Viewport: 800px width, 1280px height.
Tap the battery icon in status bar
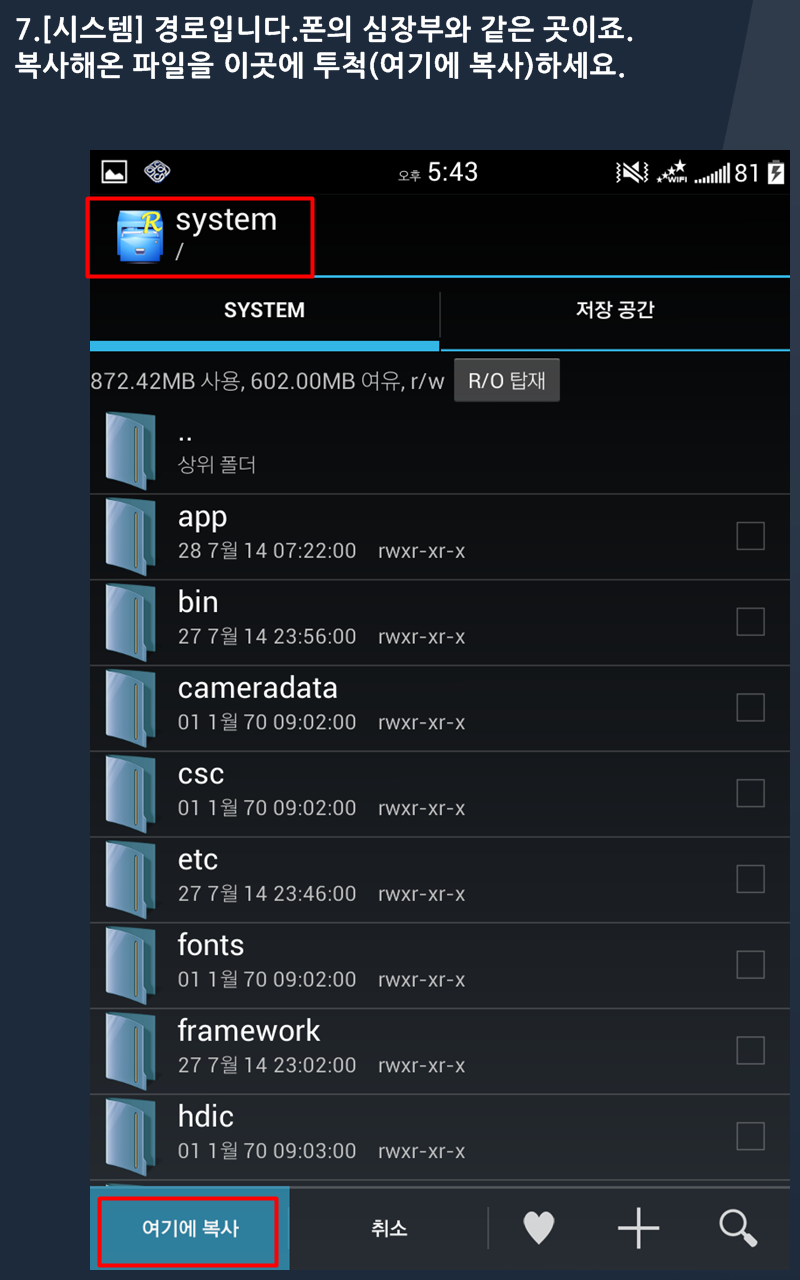pyautogui.click(x=776, y=173)
